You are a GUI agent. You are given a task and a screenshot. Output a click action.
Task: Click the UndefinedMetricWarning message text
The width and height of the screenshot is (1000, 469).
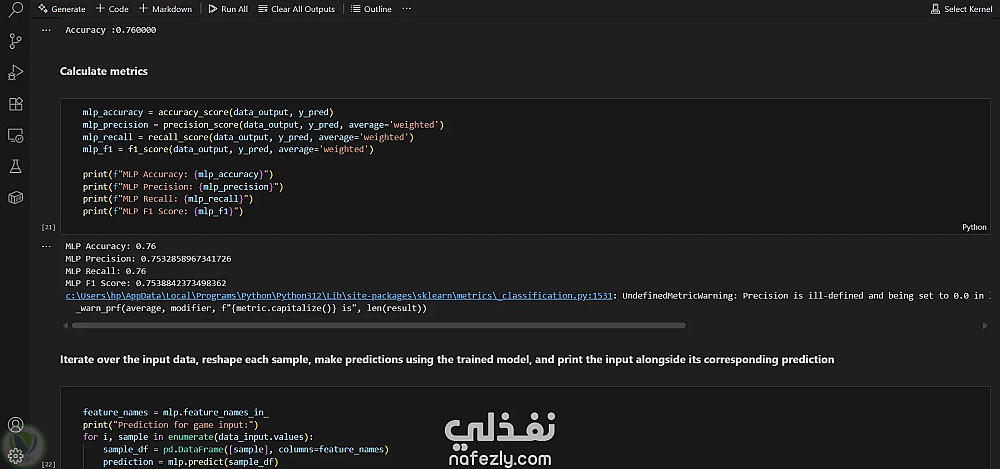807,295
